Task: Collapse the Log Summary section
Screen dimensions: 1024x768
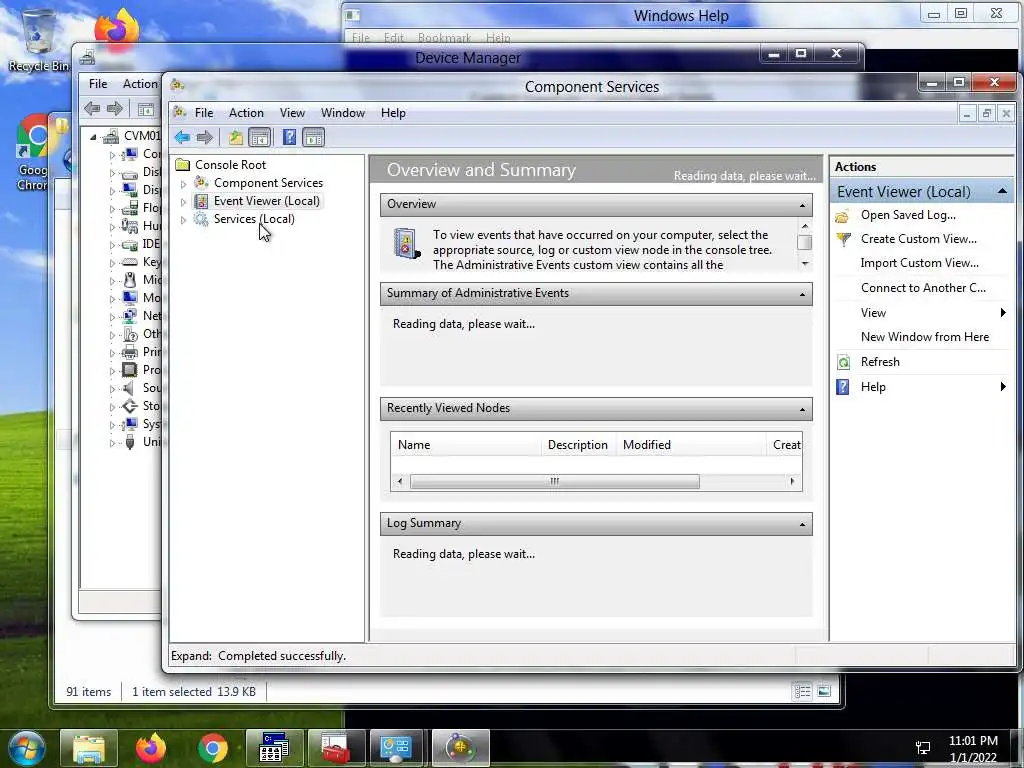Action: click(802, 524)
